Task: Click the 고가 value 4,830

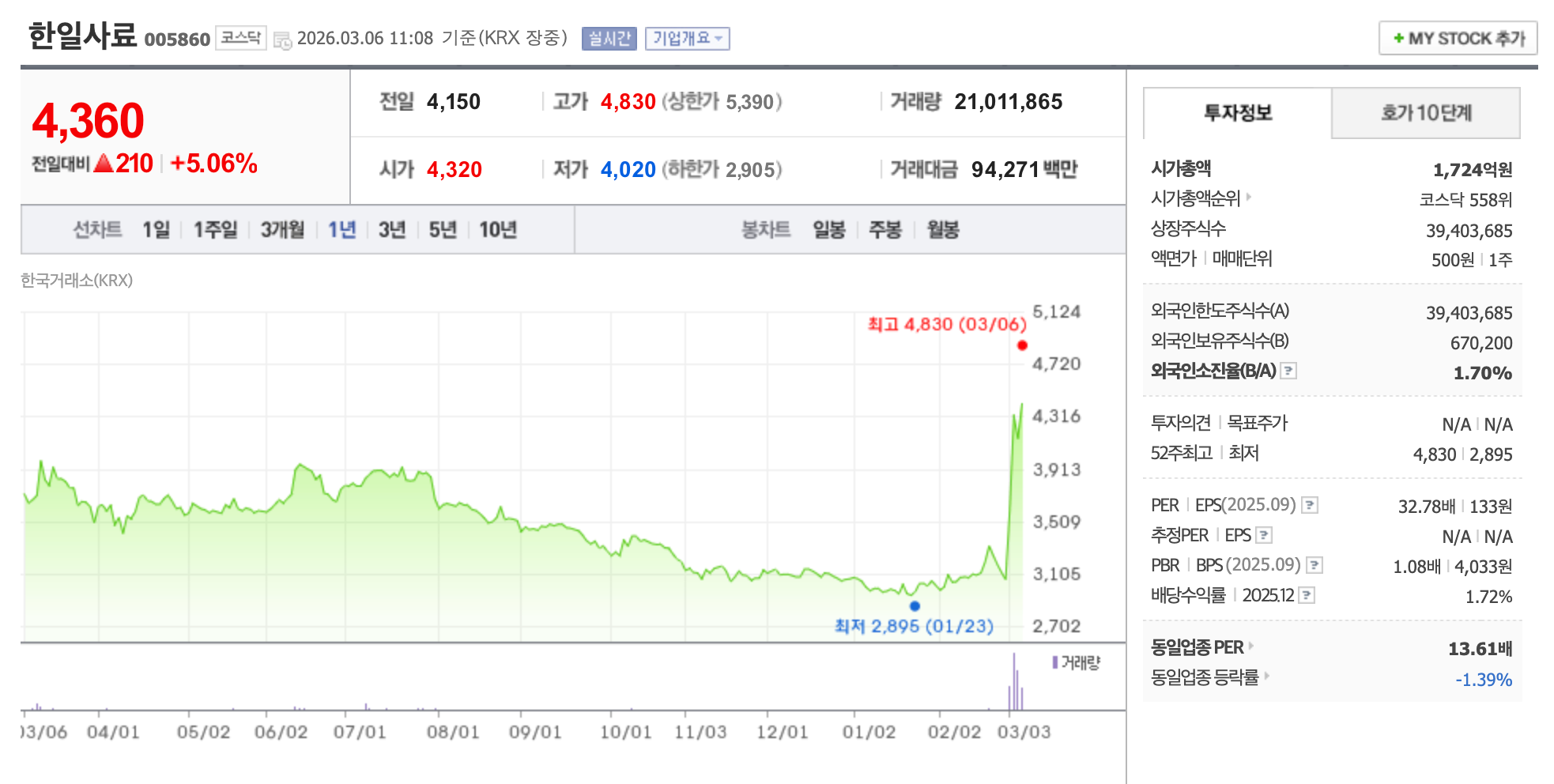Action: (628, 102)
